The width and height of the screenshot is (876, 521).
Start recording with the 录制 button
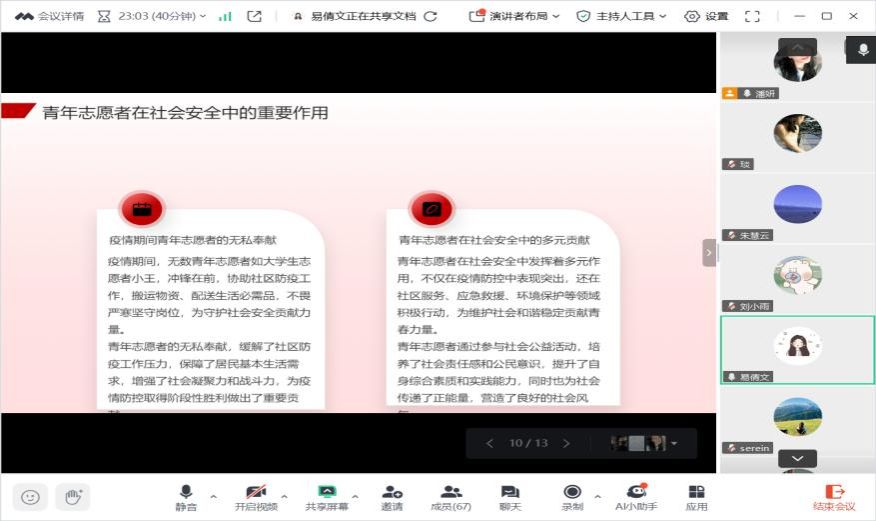point(572,497)
